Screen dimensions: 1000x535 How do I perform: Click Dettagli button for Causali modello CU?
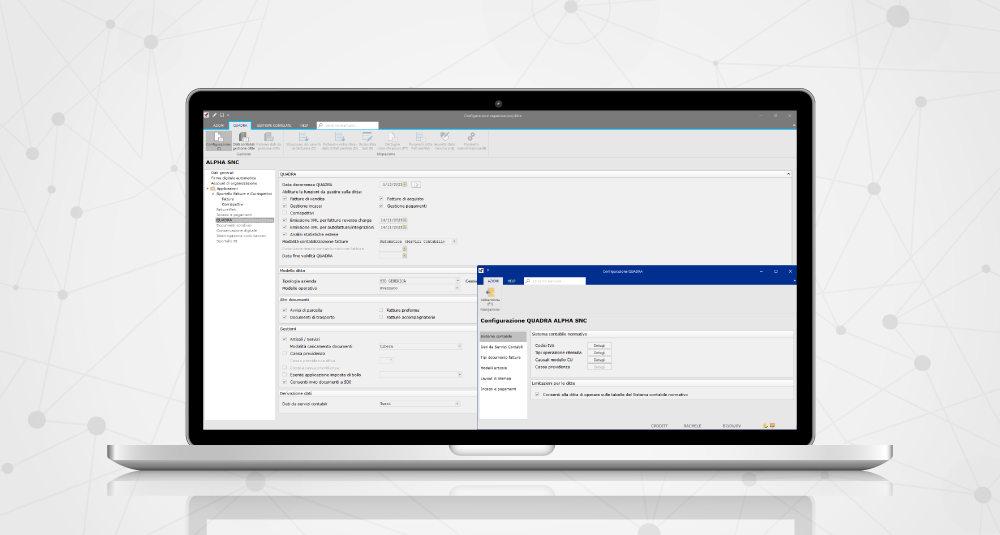pyautogui.click(x=598, y=359)
